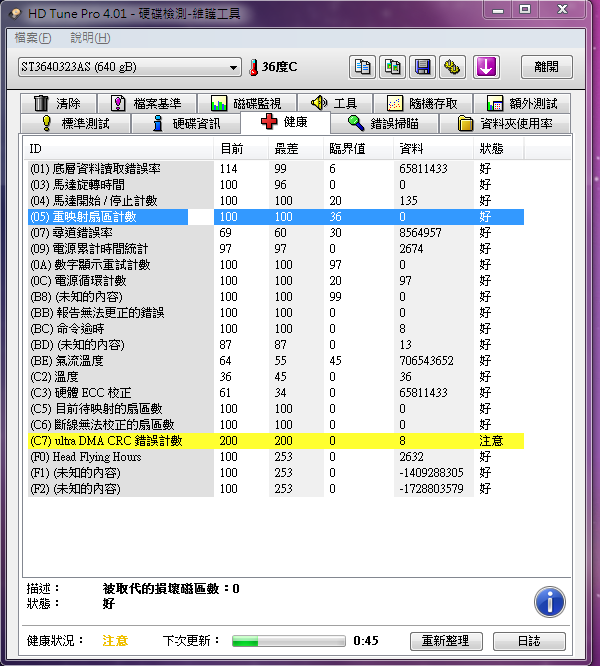
Task: Click the save screenshot floppy disk icon
Action: point(423,67)
